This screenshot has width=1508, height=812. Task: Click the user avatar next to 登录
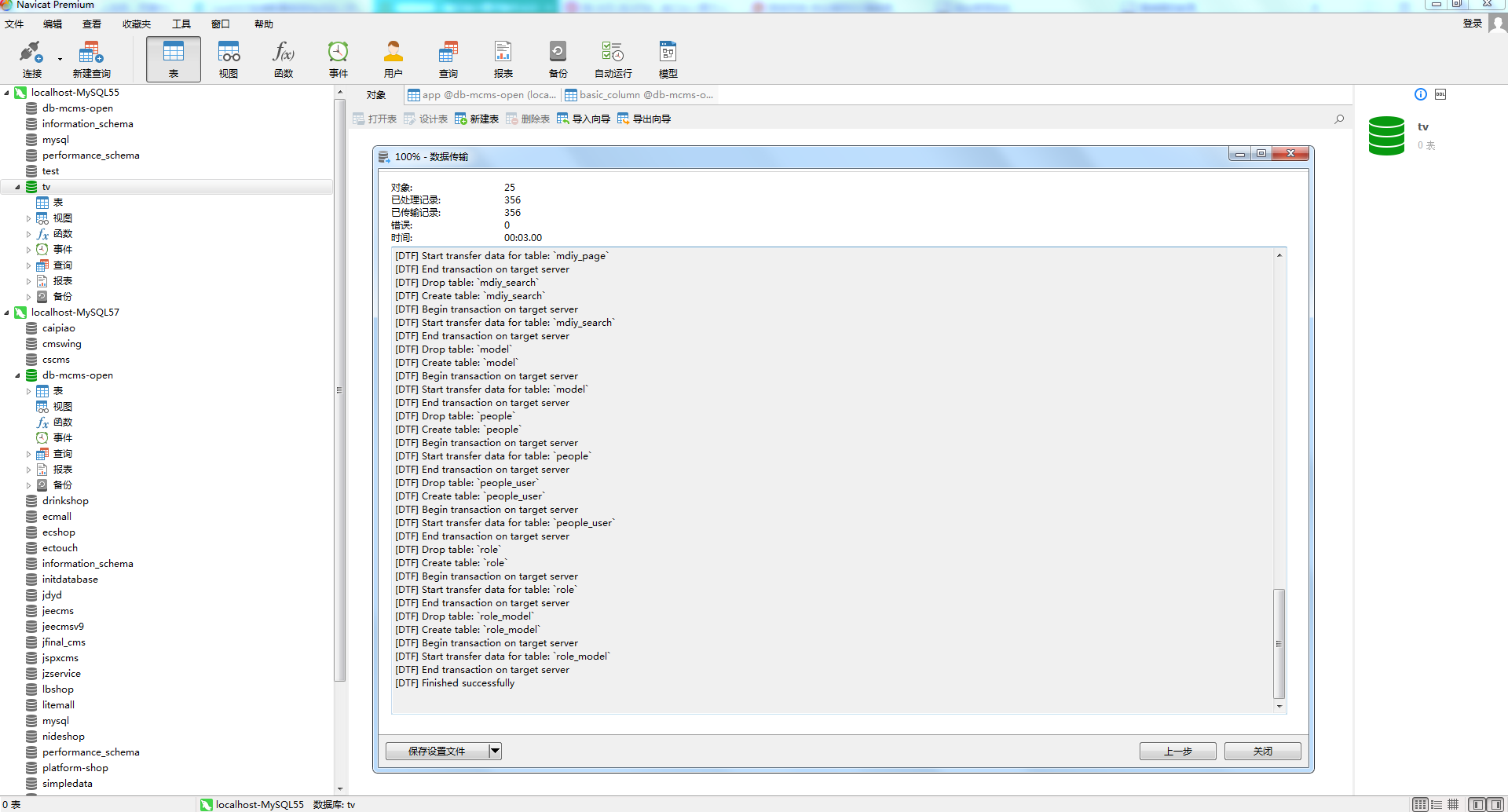point(1498,24)
